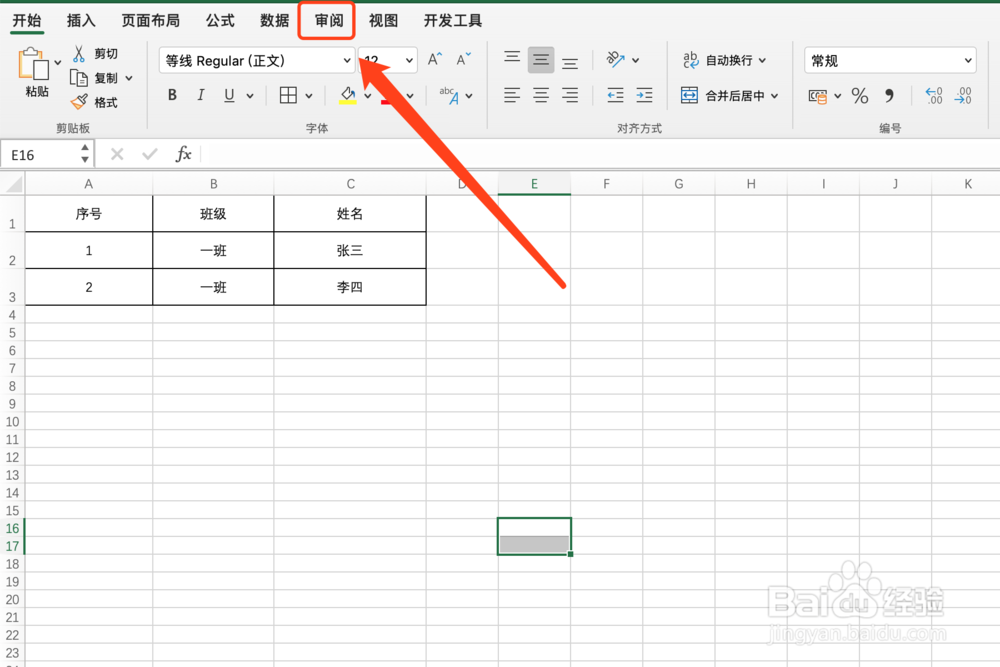Open the 插入 ribbon tab
The image size is (1000, 667).
tap(80, 20)
